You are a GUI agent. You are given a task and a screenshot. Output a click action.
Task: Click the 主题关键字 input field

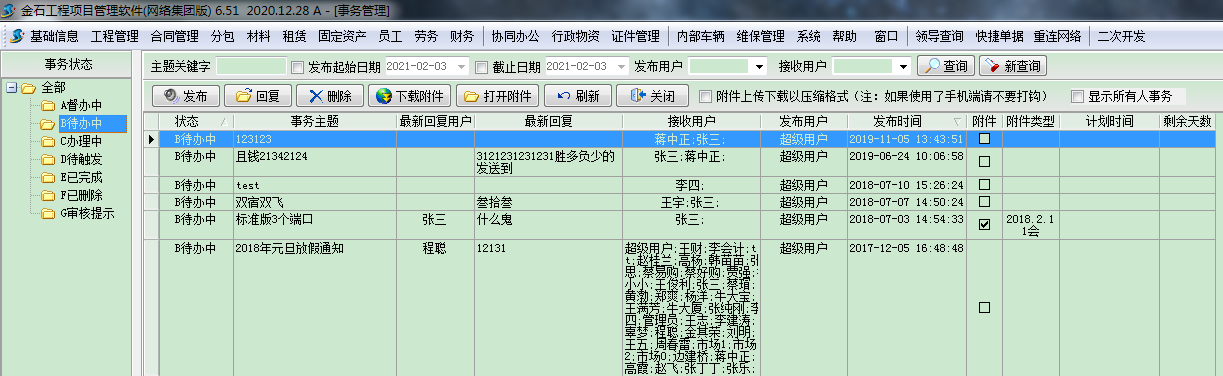251,67
